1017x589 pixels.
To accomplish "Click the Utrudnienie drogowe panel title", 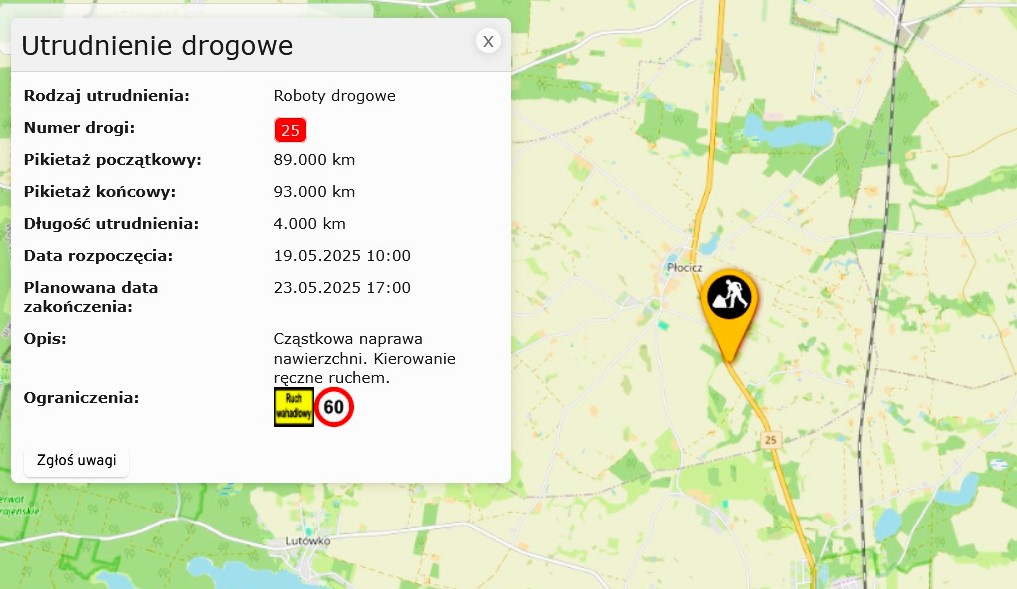I will (x=158, y=45).
